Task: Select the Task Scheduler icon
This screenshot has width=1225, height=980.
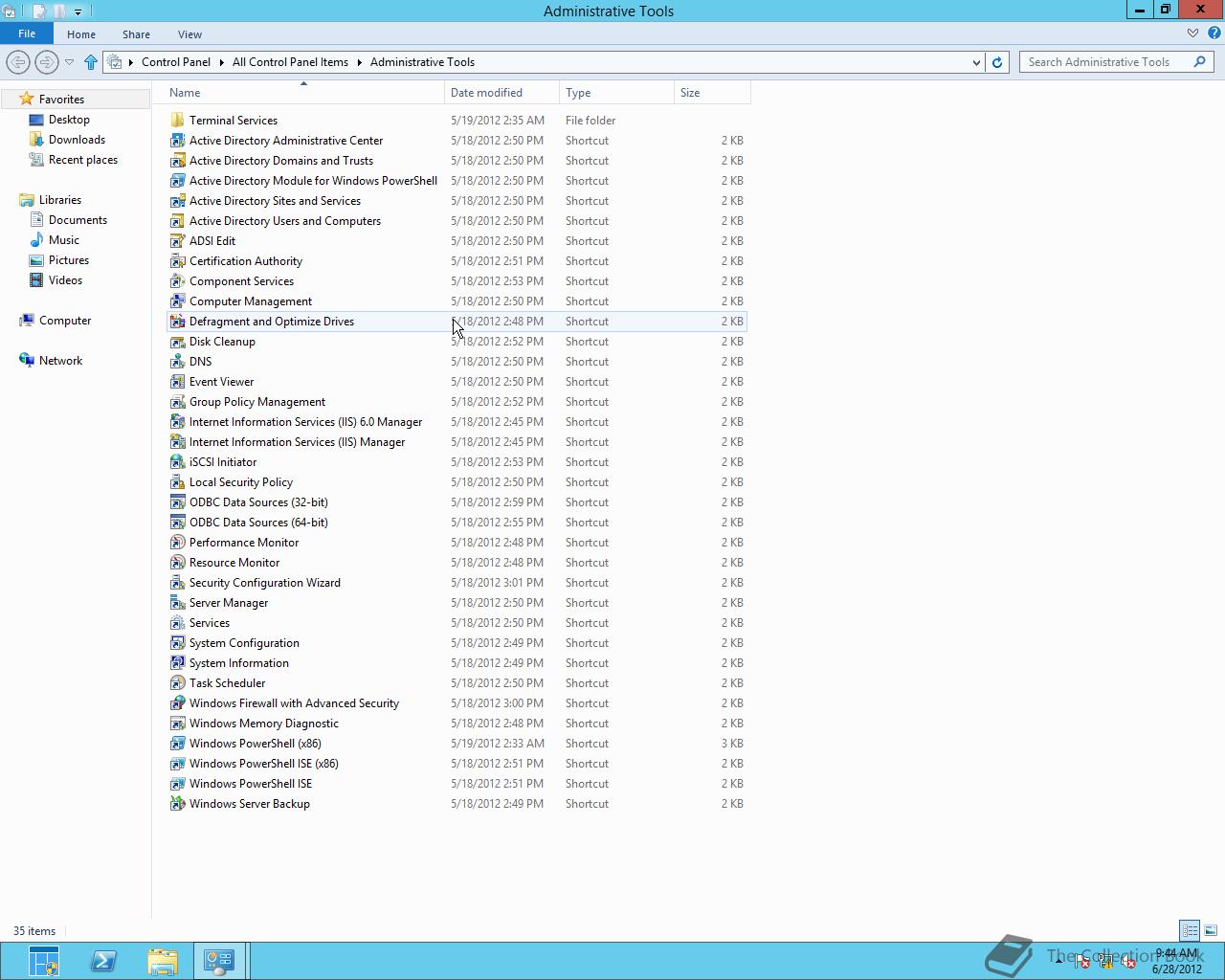Action: click(x=177, y=683)
